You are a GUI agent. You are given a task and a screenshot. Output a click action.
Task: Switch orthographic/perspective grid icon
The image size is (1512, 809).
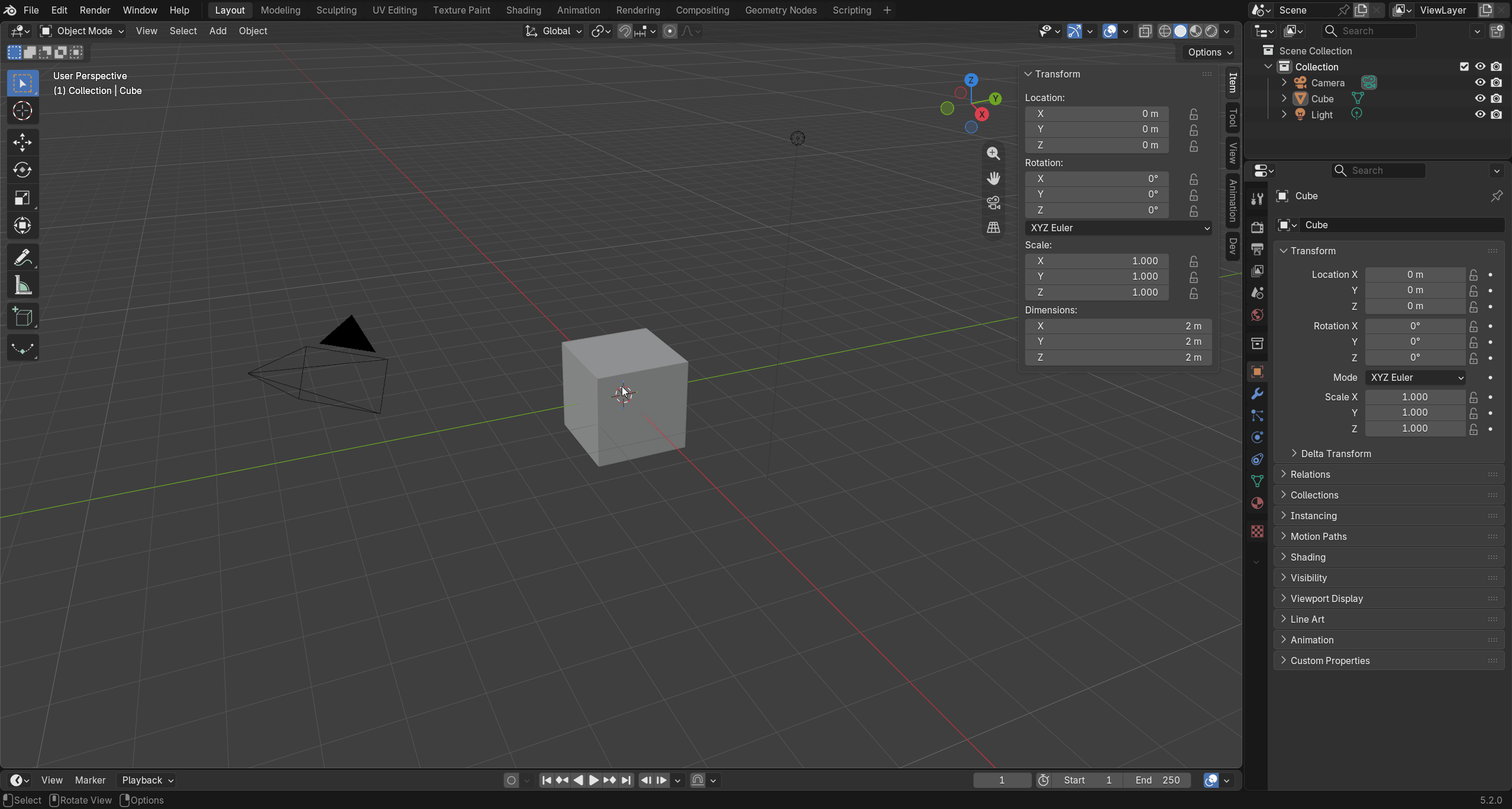tap(993, 228)
